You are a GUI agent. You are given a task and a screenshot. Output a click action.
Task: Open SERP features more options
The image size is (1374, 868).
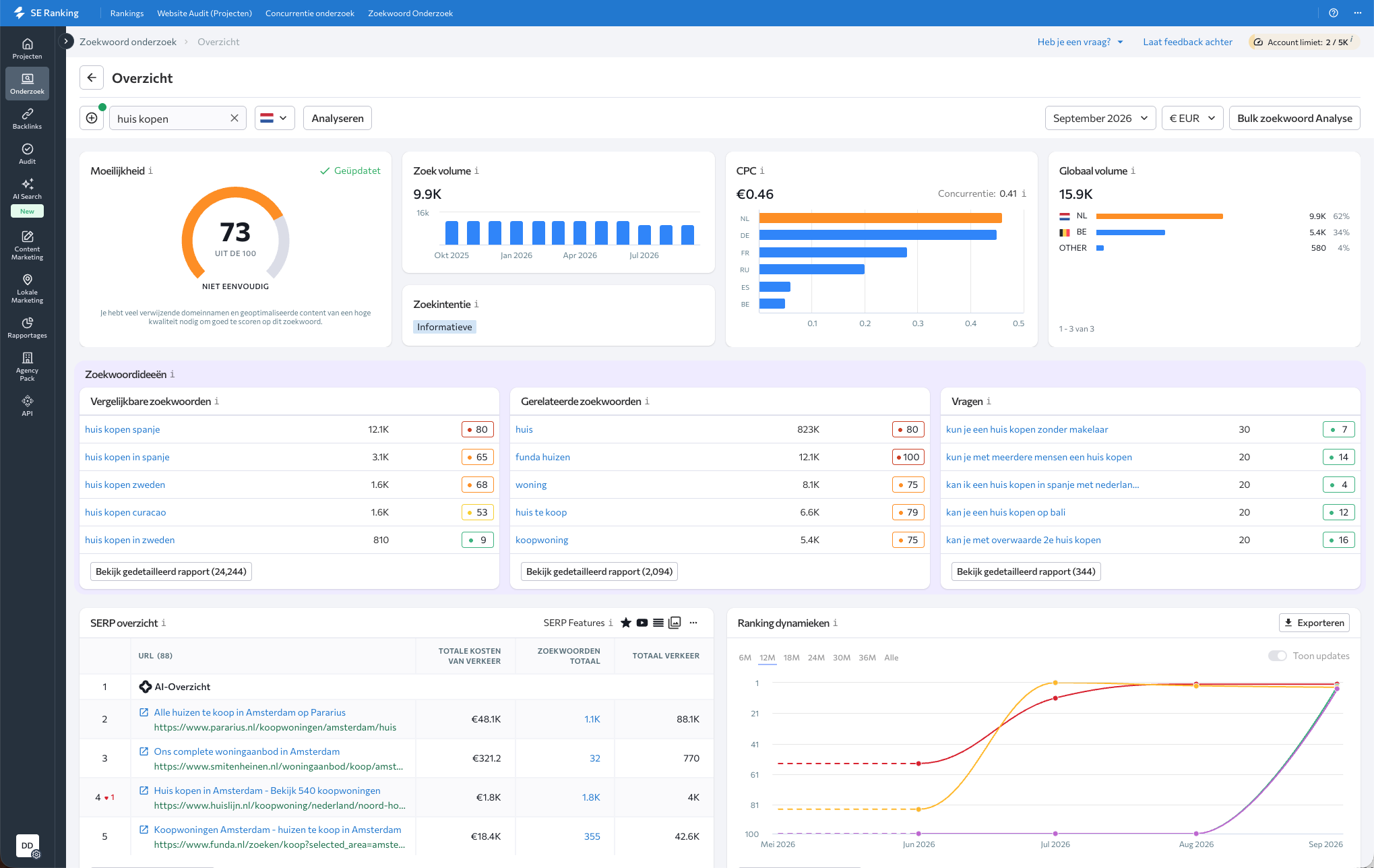click(x=693, y=623)
